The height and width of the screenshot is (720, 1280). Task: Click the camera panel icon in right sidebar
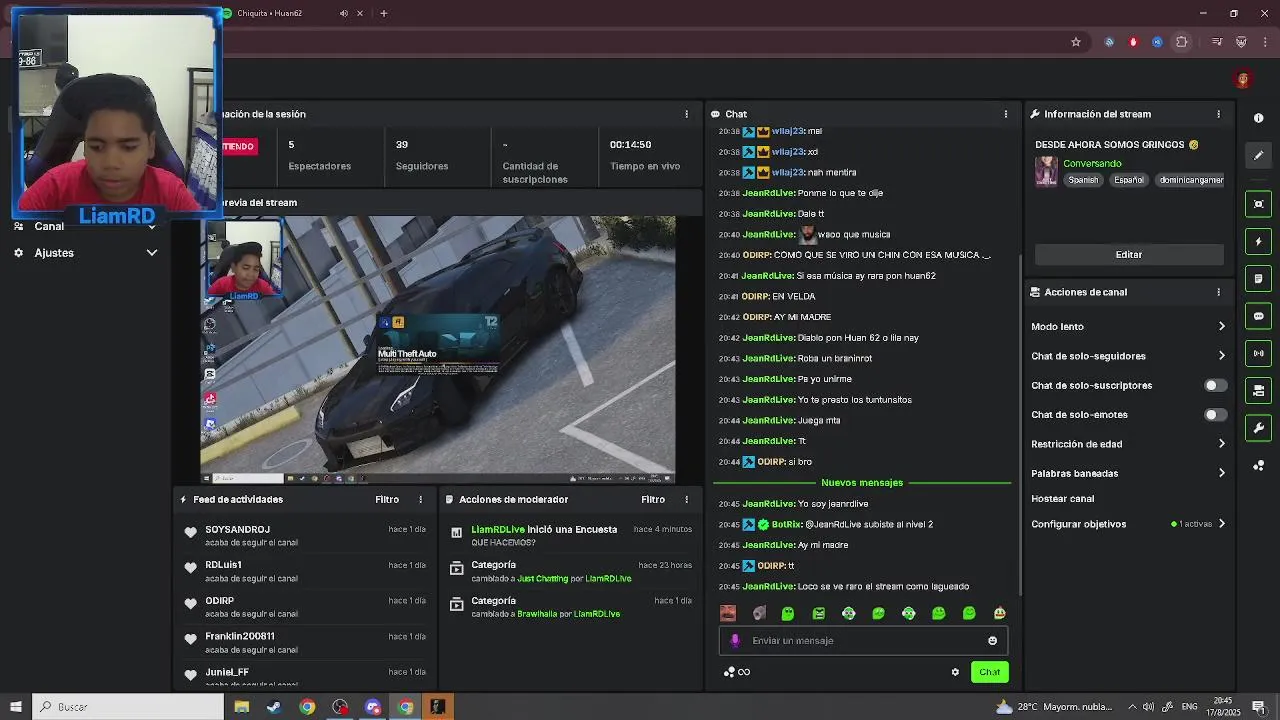[x=1258, y=390]
